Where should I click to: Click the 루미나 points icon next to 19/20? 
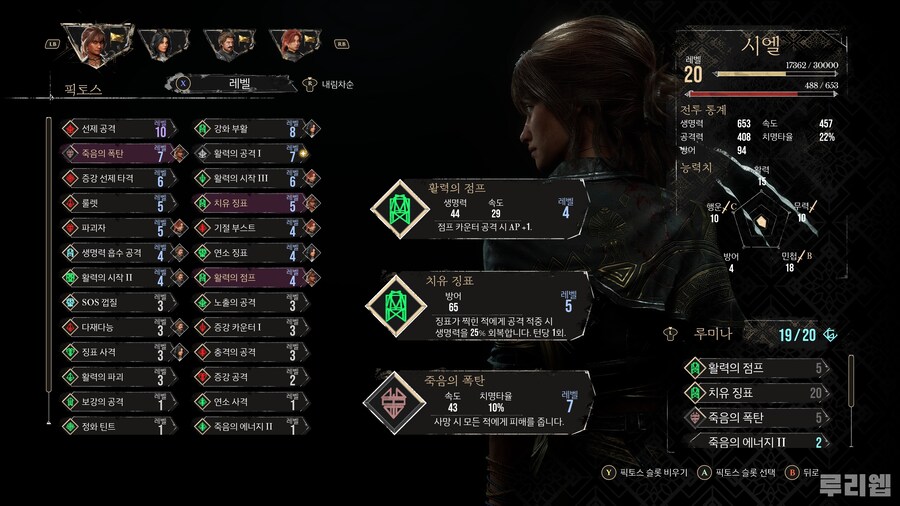830,334
